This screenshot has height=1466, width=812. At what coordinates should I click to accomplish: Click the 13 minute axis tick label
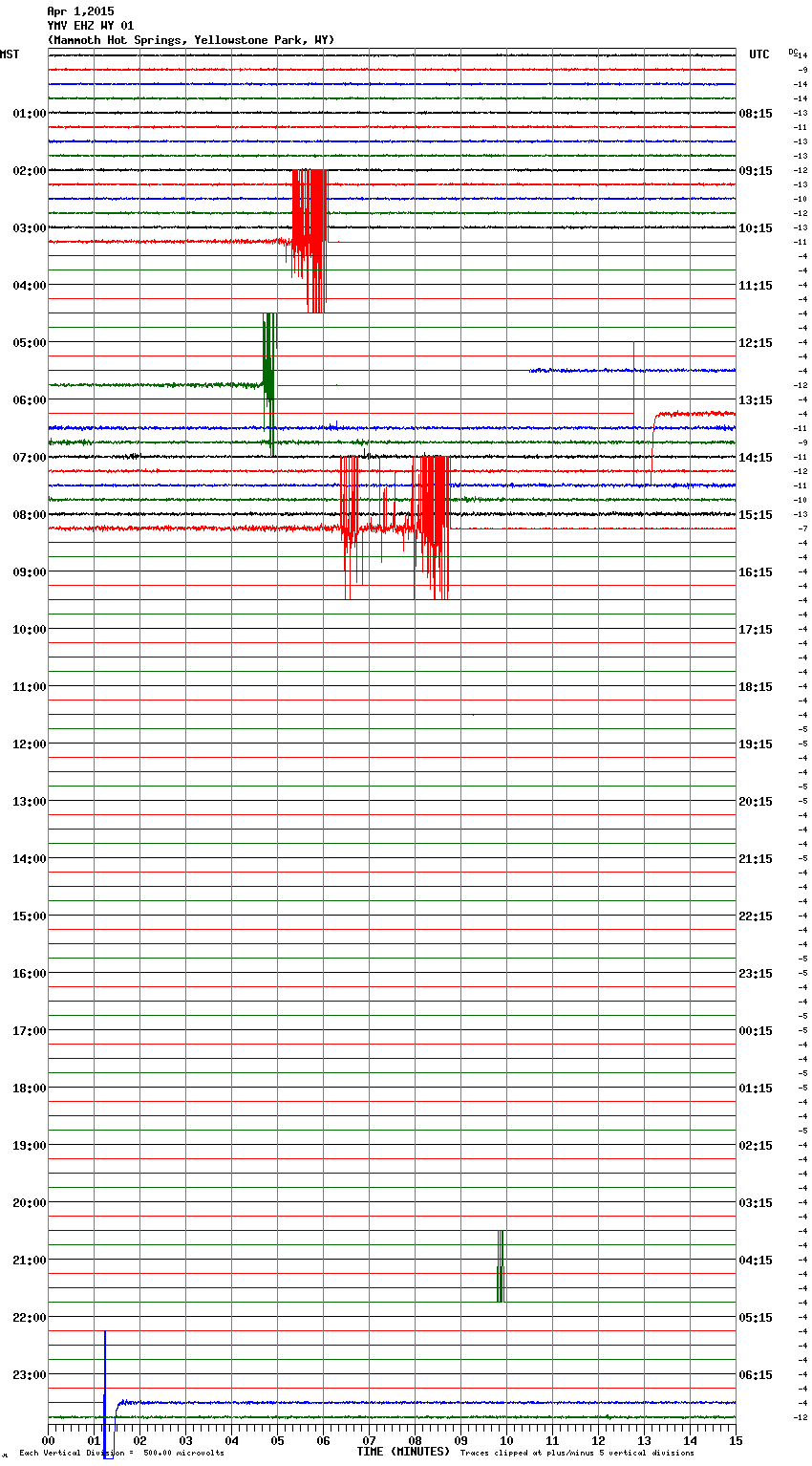pyautogui.click(x=644, y=1441)
